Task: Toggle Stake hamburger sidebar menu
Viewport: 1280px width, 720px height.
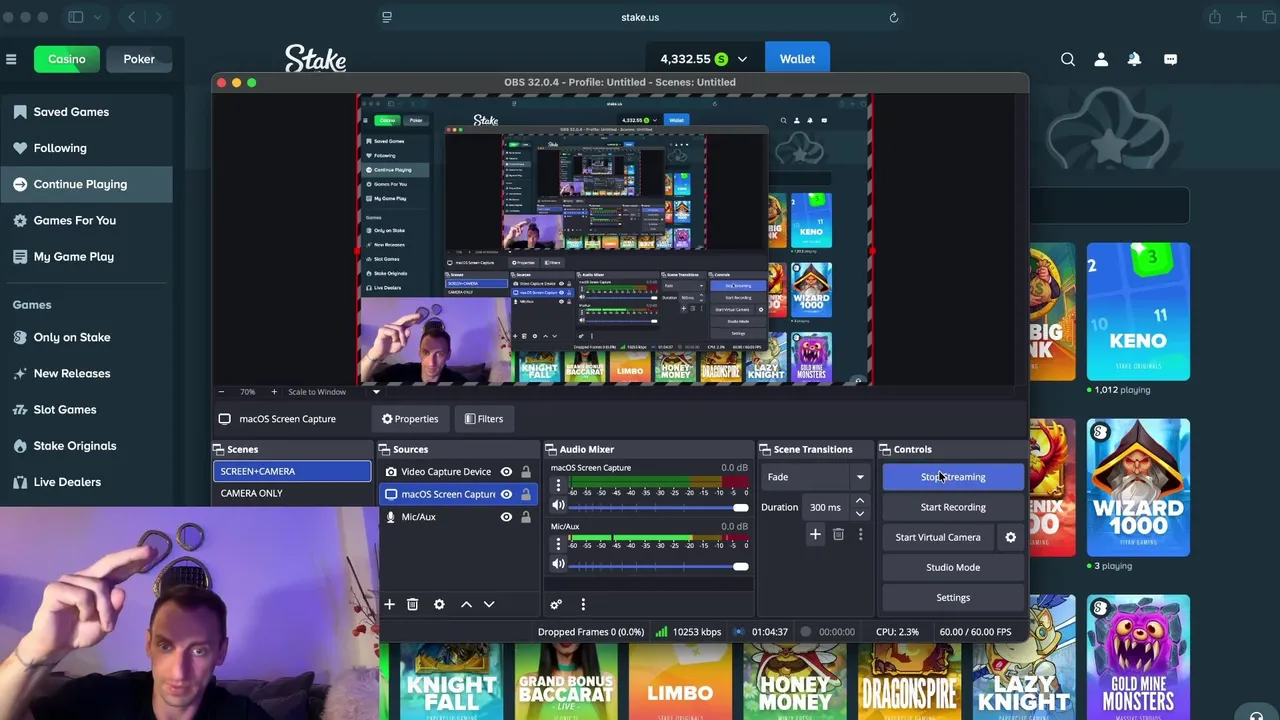Action: tap(11, 59)
